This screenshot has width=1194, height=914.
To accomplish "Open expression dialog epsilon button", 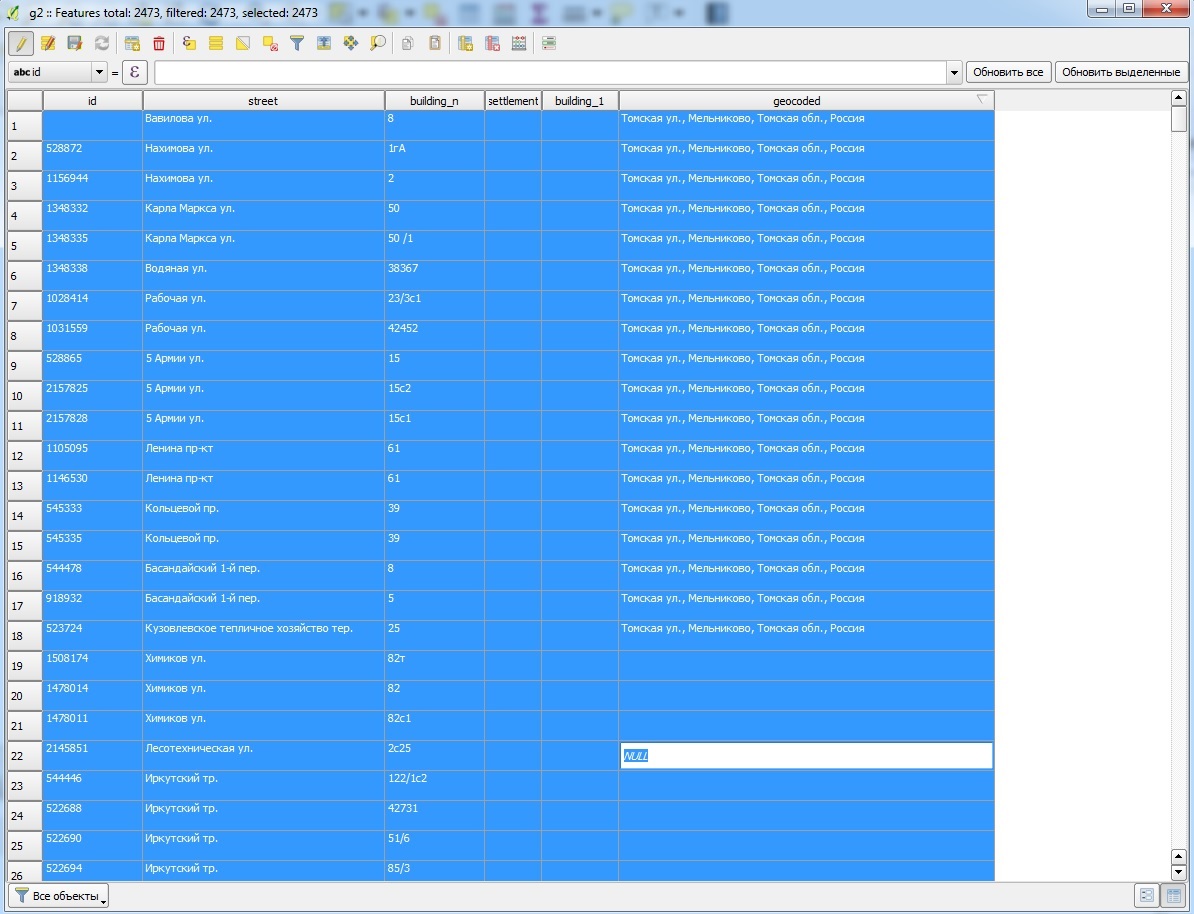I will (x=134, y=72).
